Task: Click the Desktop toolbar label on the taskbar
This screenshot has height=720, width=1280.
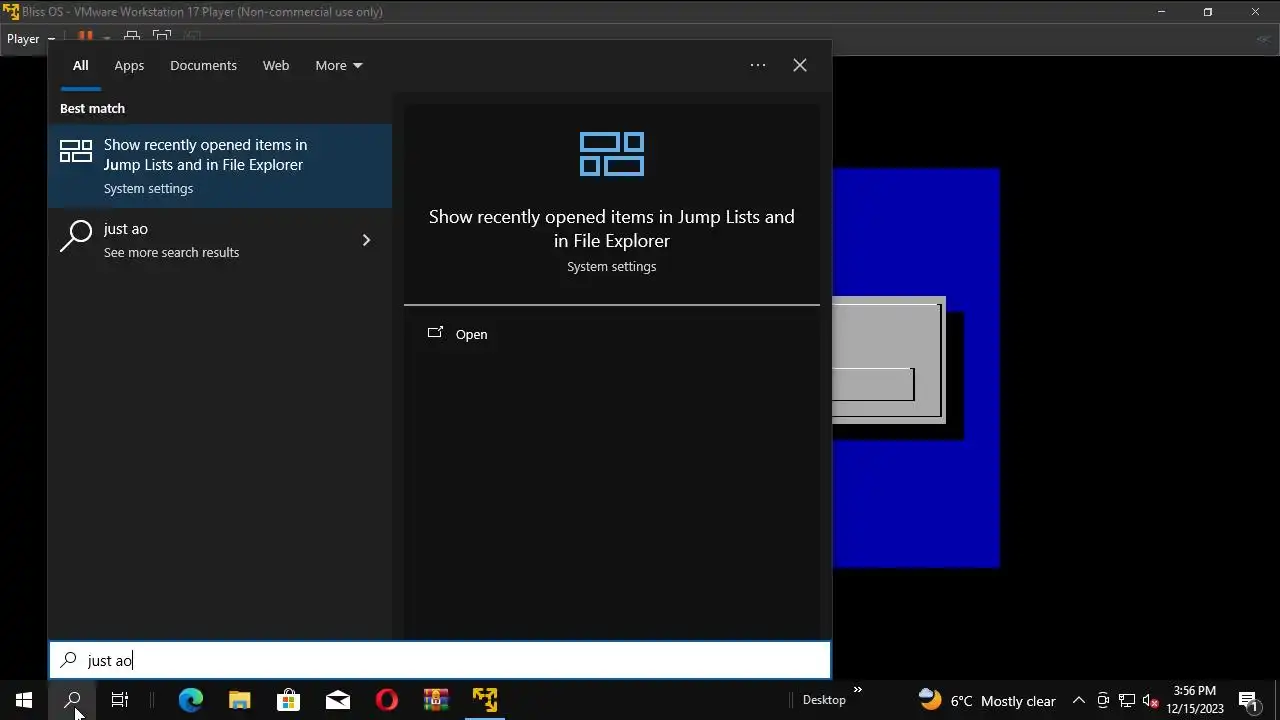Action: [824, 700]
